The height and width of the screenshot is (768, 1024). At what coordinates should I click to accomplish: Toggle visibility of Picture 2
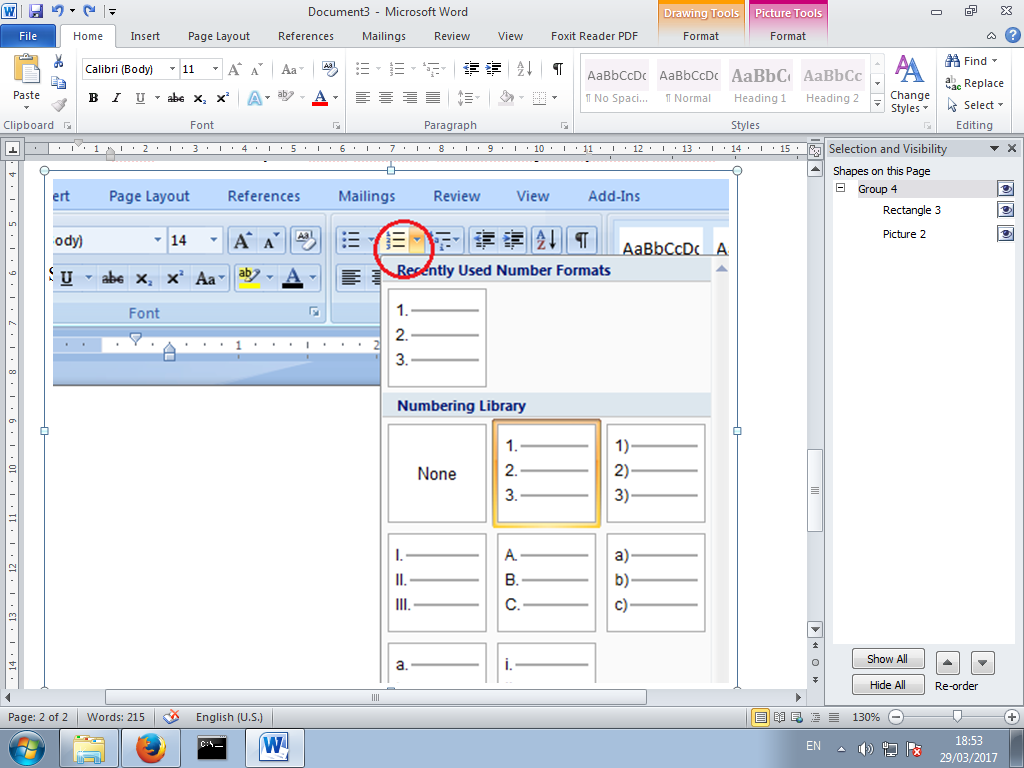pyautogui.click(x=1006, y=233)
